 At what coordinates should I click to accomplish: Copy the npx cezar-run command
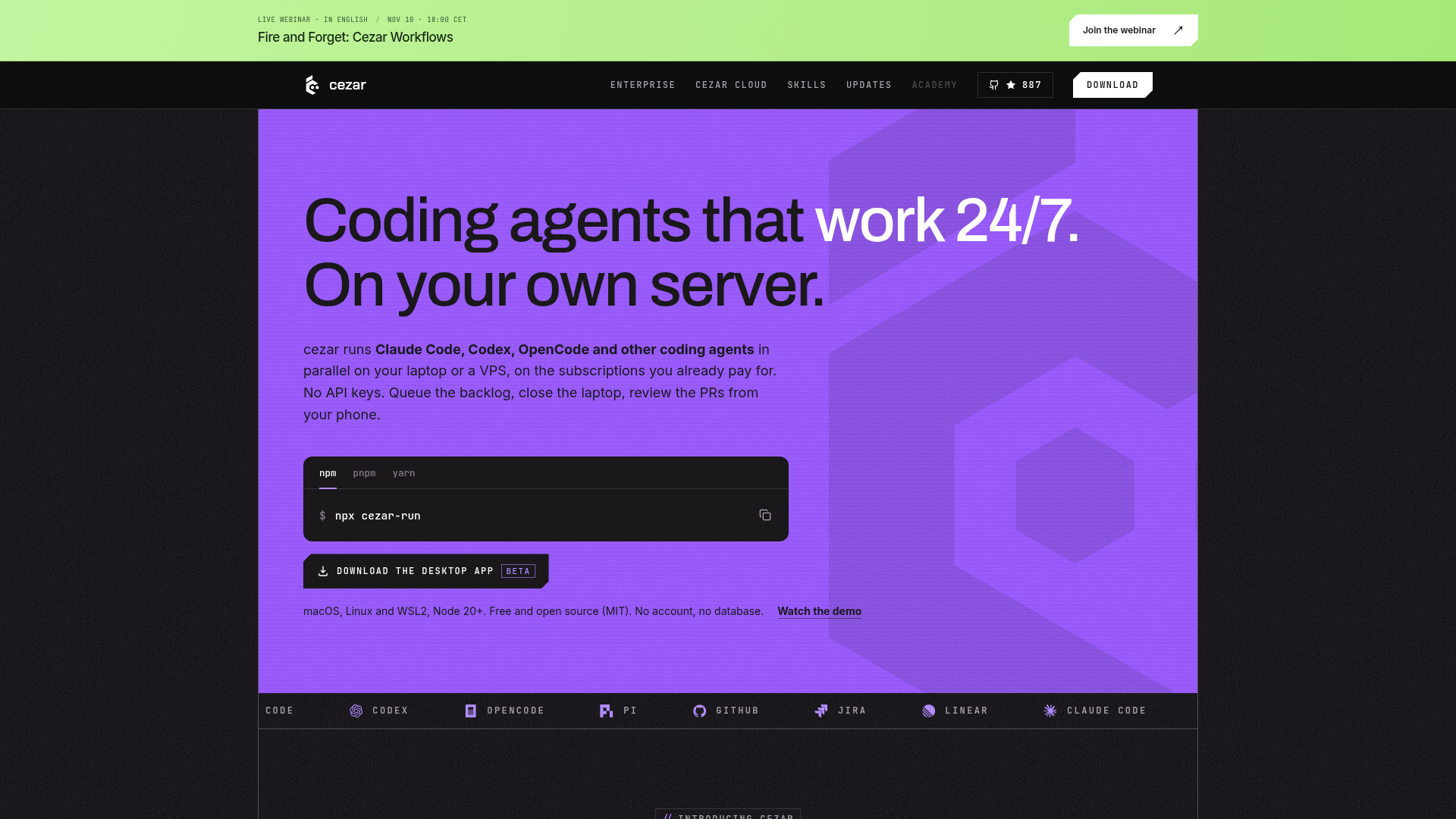coord(765,516)
